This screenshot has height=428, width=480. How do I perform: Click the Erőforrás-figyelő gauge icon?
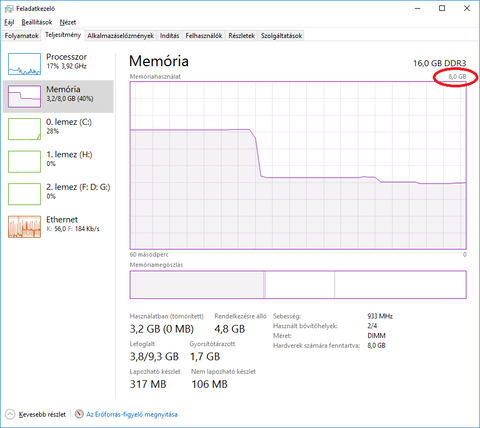(79, 414)
